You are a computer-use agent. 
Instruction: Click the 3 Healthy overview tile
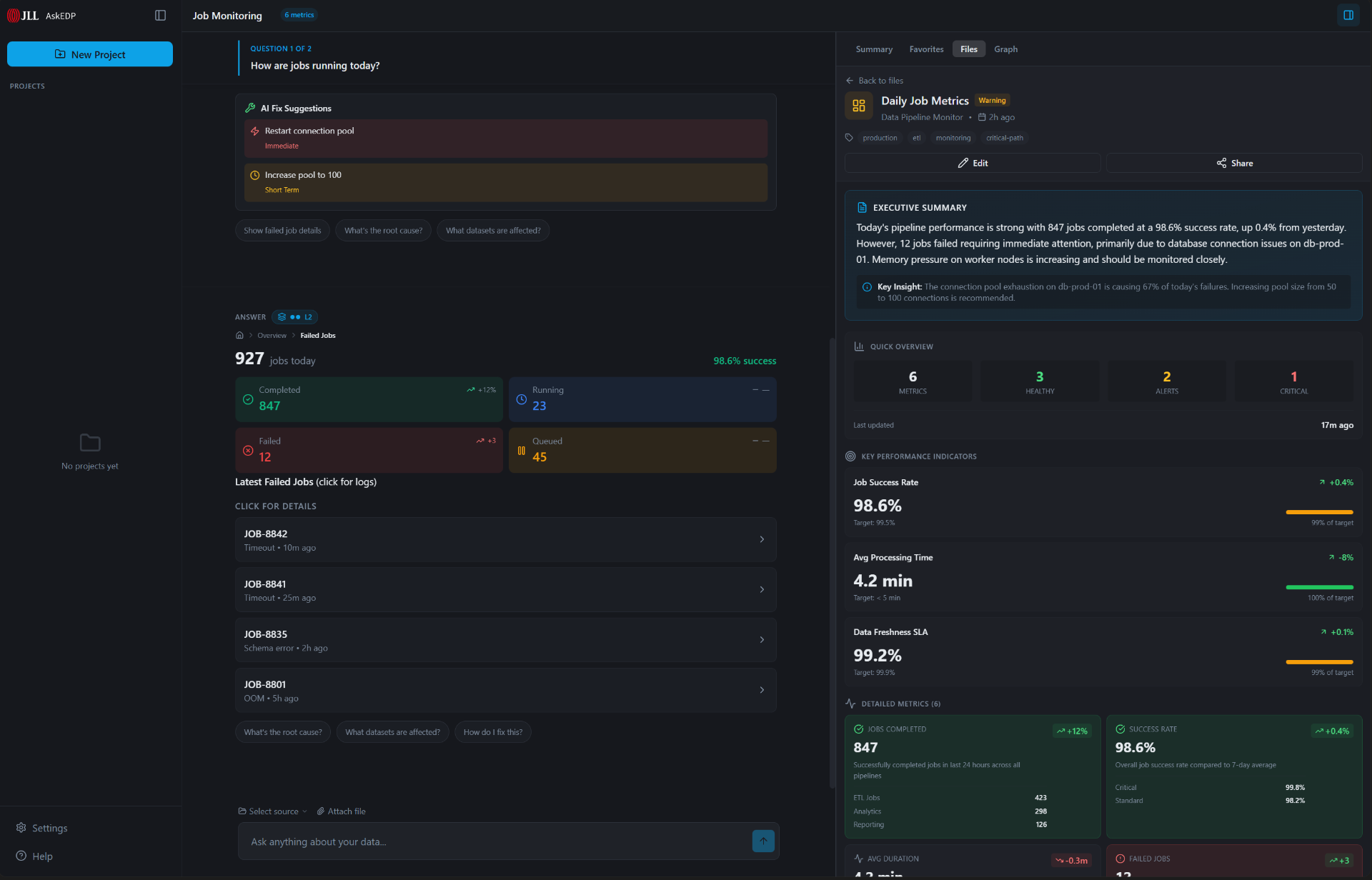pos(1040,381)
